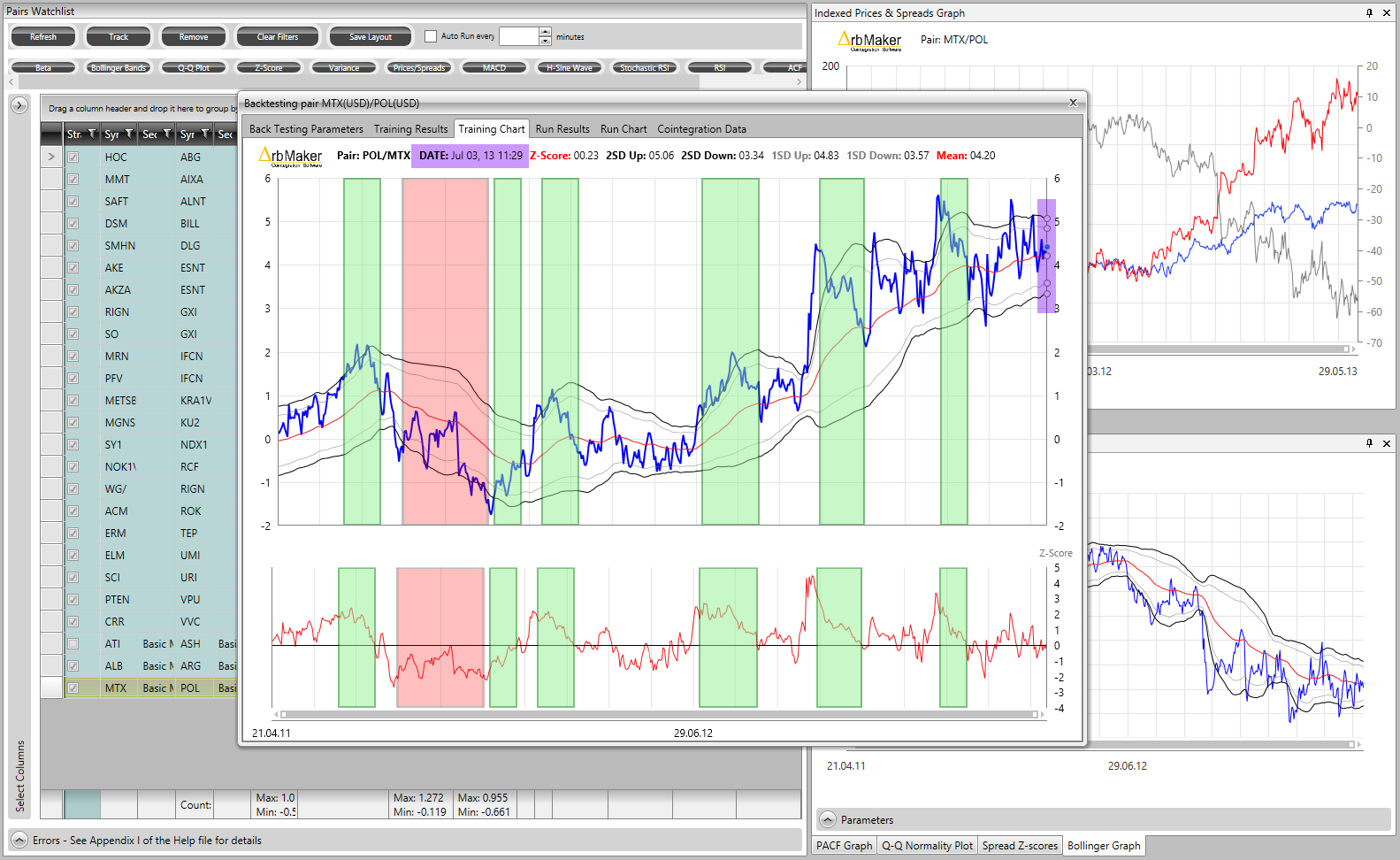1400x860 pixels.
Task: Click the Variance indicator button
Action: point(344,67)
